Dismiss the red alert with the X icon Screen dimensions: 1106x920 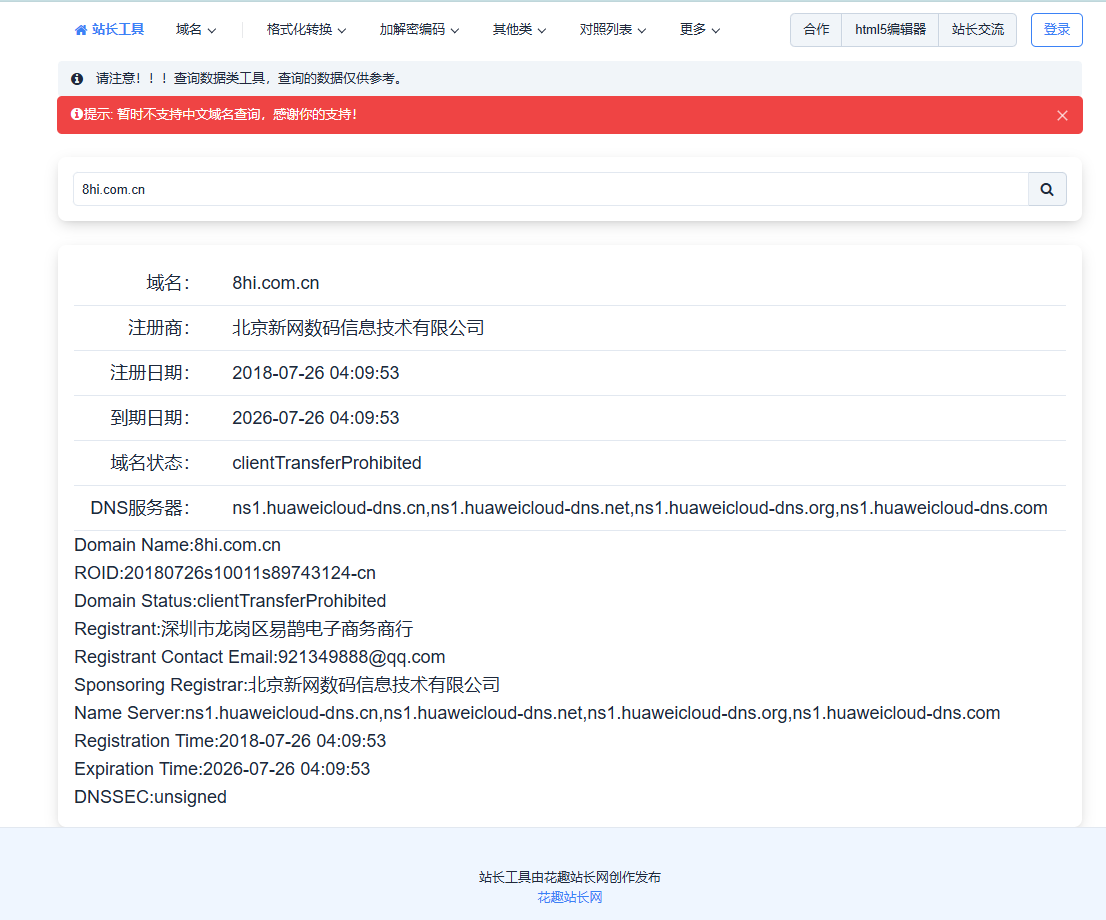(x=1062, y=115)
